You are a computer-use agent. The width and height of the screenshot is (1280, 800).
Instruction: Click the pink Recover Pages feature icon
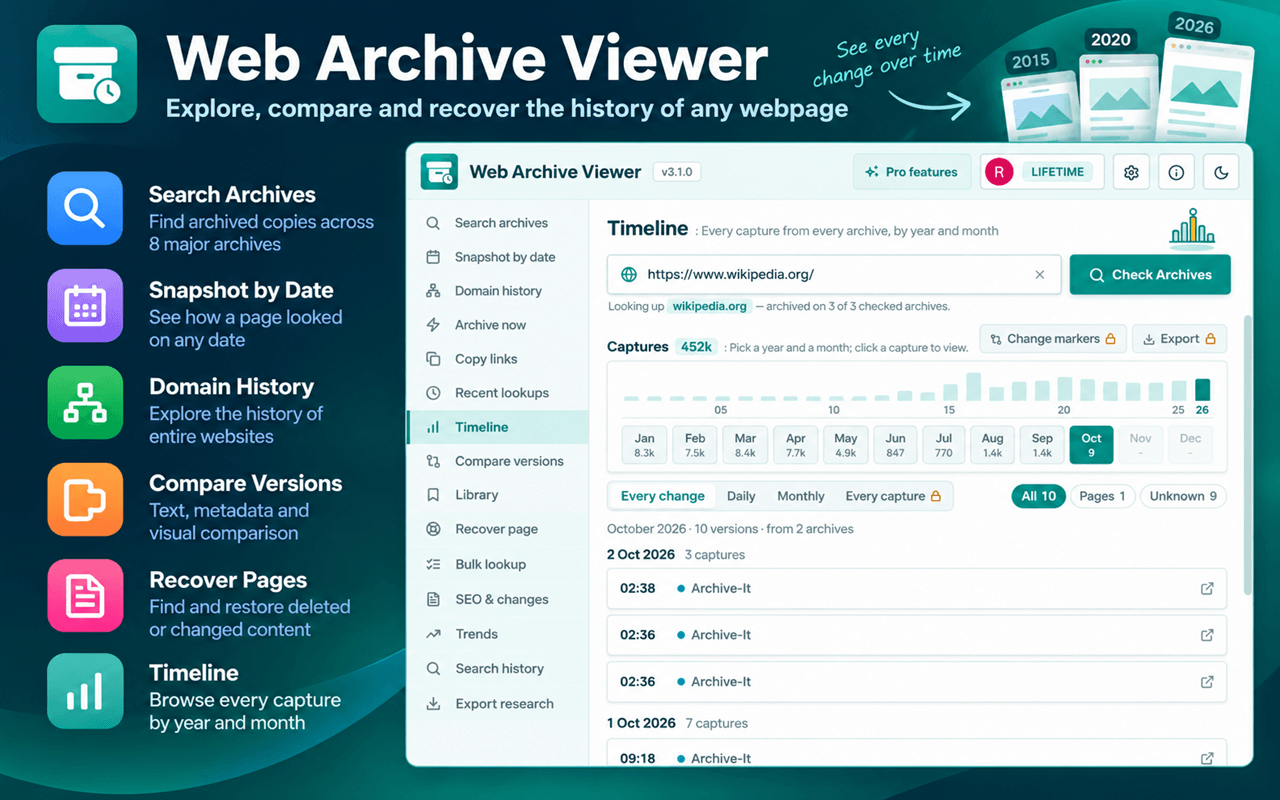[x=85, y=596]
